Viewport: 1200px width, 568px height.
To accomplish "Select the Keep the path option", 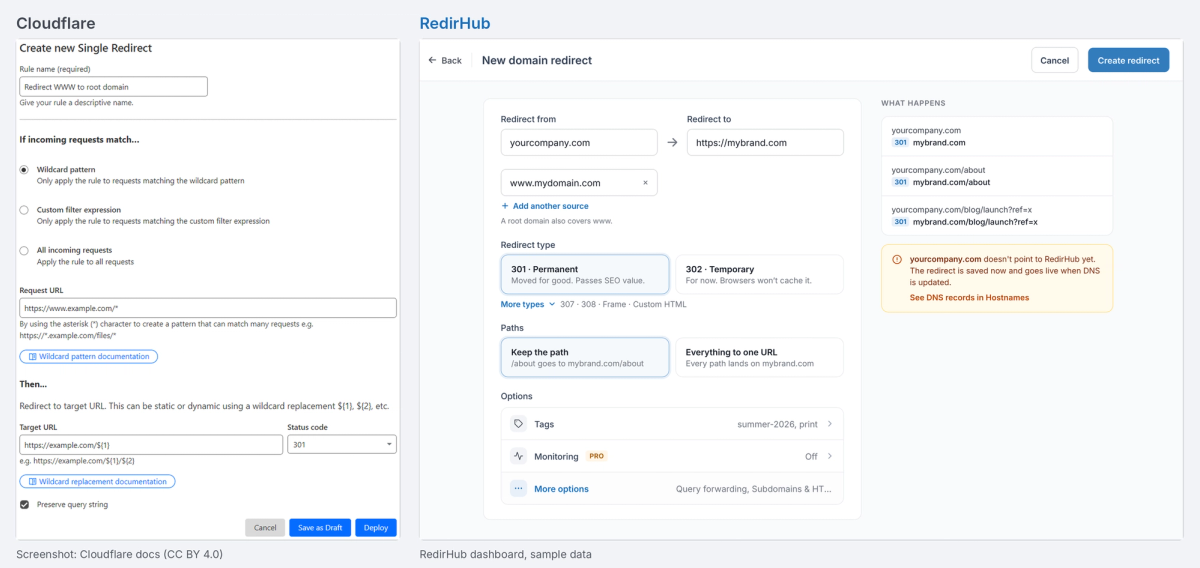I will (585, 357).
